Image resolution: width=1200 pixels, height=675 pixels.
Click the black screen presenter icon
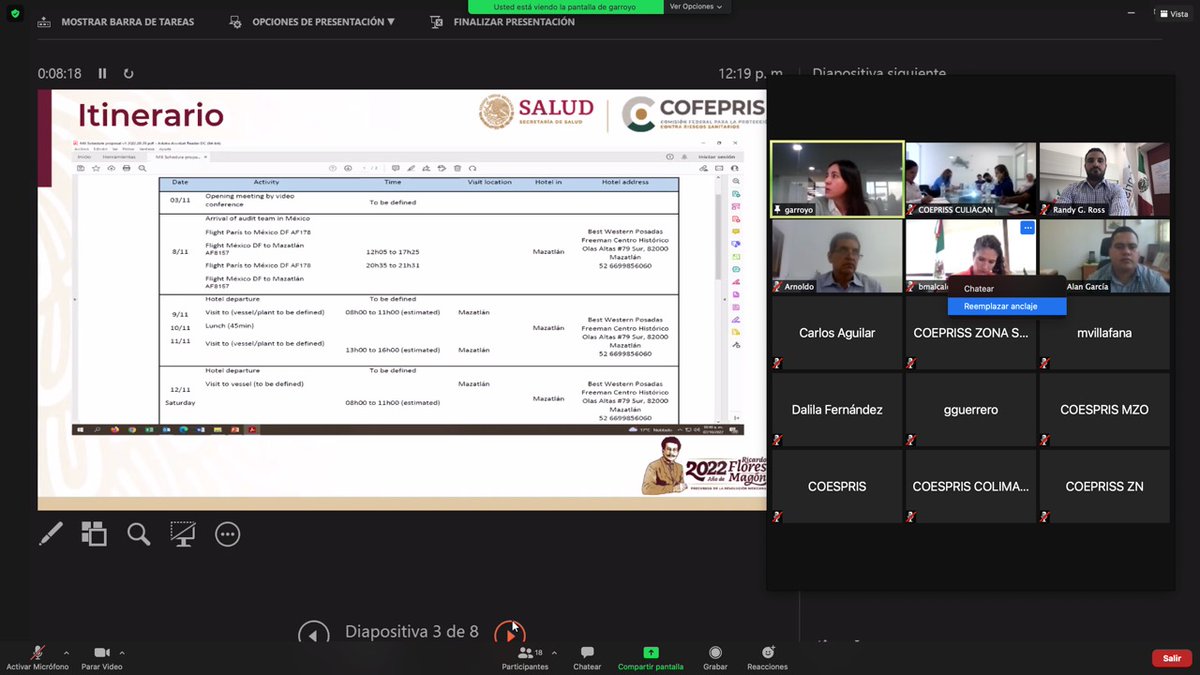coord(182,534)
